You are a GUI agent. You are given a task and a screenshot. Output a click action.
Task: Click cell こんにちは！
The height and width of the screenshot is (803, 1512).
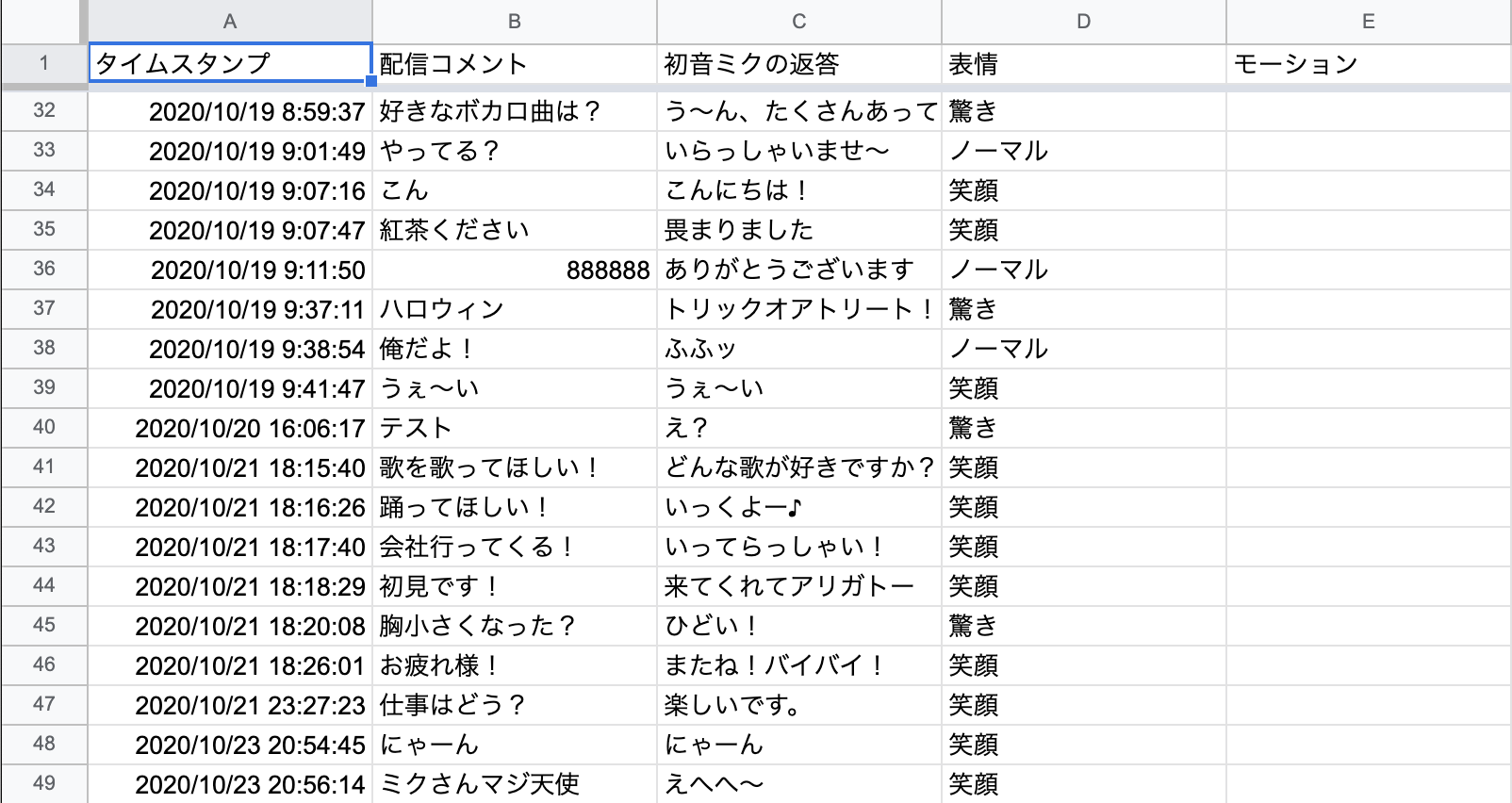pos(799,190)
